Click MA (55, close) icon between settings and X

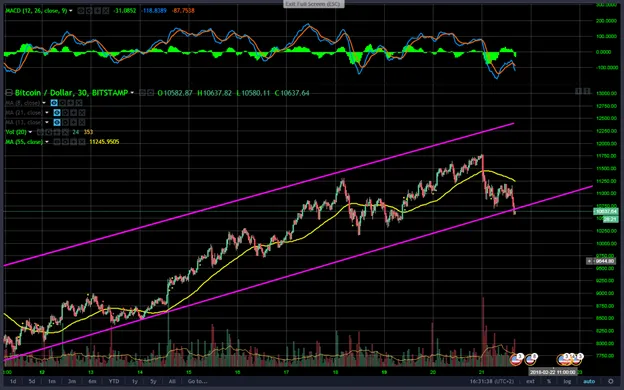pyautogui.click(x=73, y=142)
